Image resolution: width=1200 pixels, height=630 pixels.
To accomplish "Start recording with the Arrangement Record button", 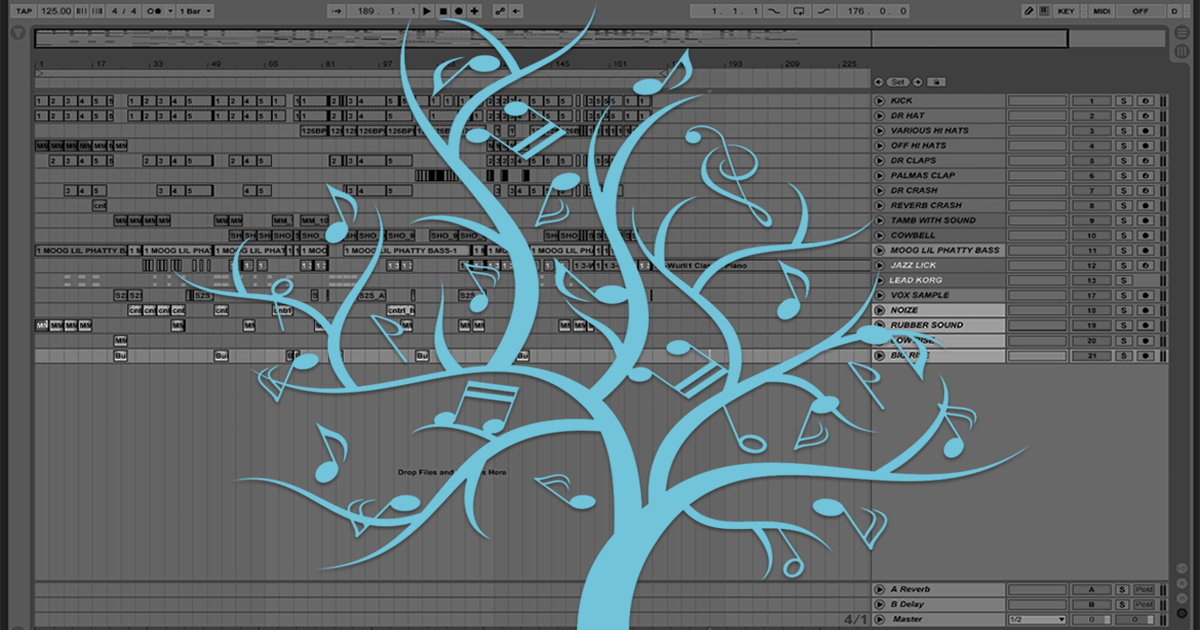I will pos(457,10).
